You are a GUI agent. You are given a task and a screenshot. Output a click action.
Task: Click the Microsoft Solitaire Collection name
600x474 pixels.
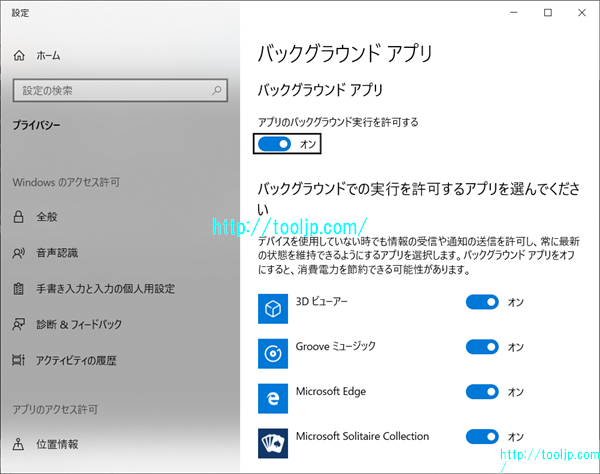tap(362, 436)
